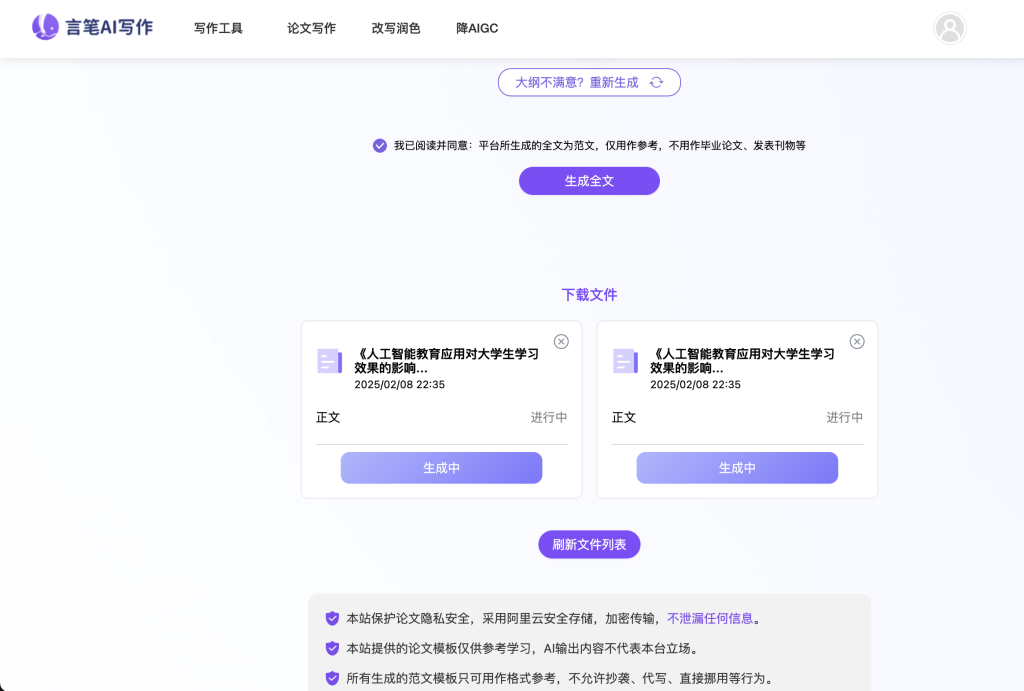
Task: Close the right download file card
Action: [857, 342]
